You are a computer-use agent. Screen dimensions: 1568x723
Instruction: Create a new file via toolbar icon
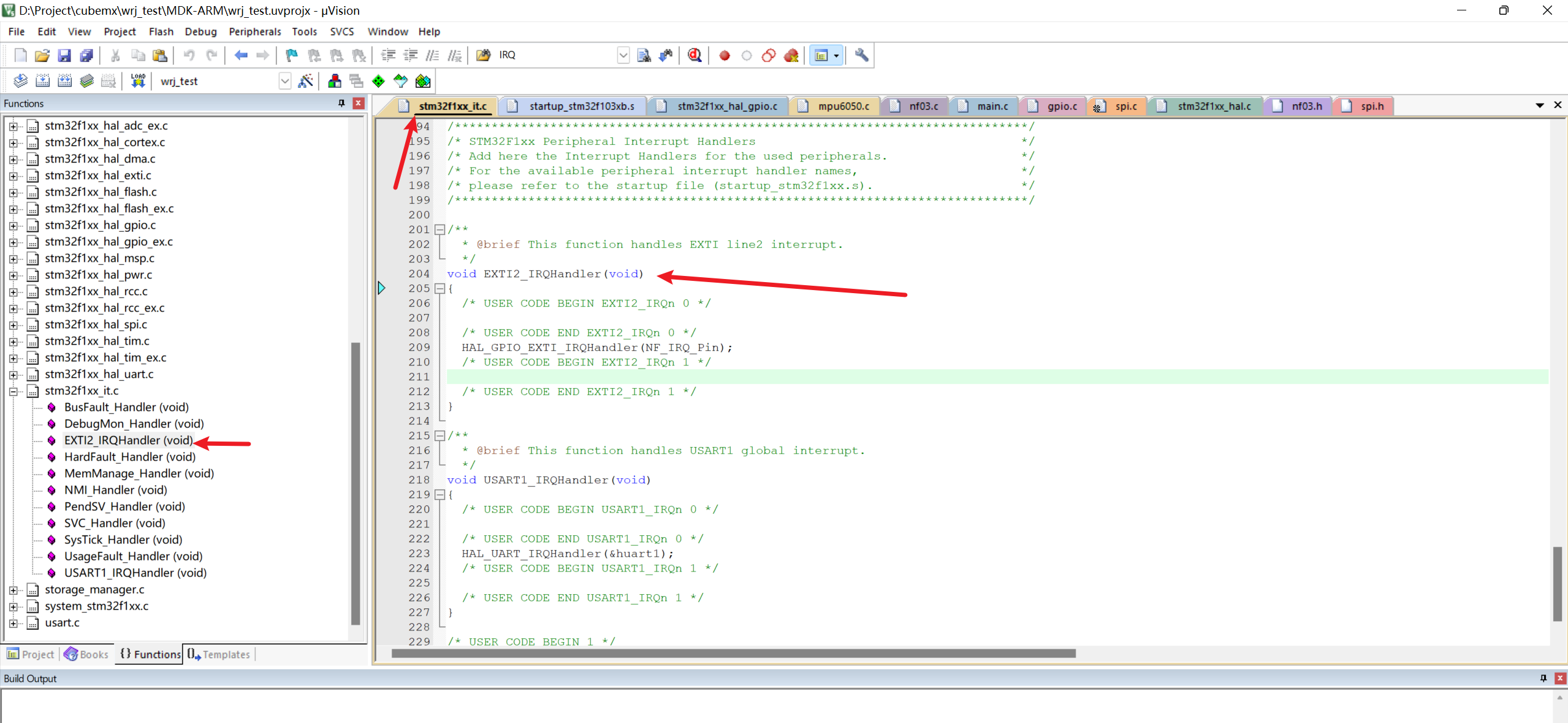[x=20, y=55]
